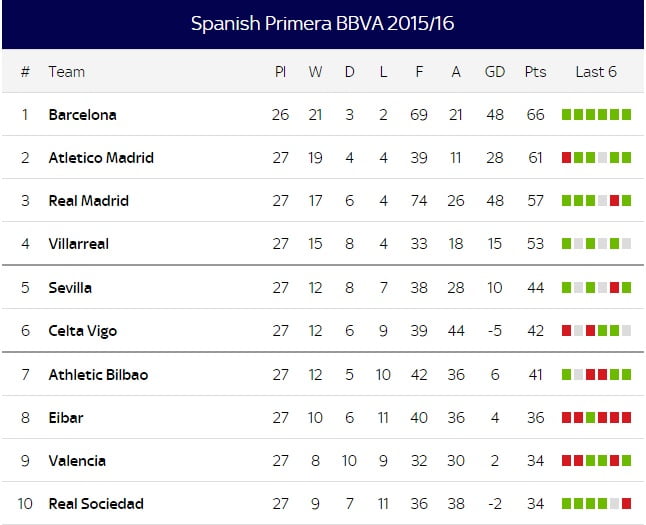Select Real Madrid in the table
The width and height of the screenshot is (646, 525).
[x=88, y=201]
